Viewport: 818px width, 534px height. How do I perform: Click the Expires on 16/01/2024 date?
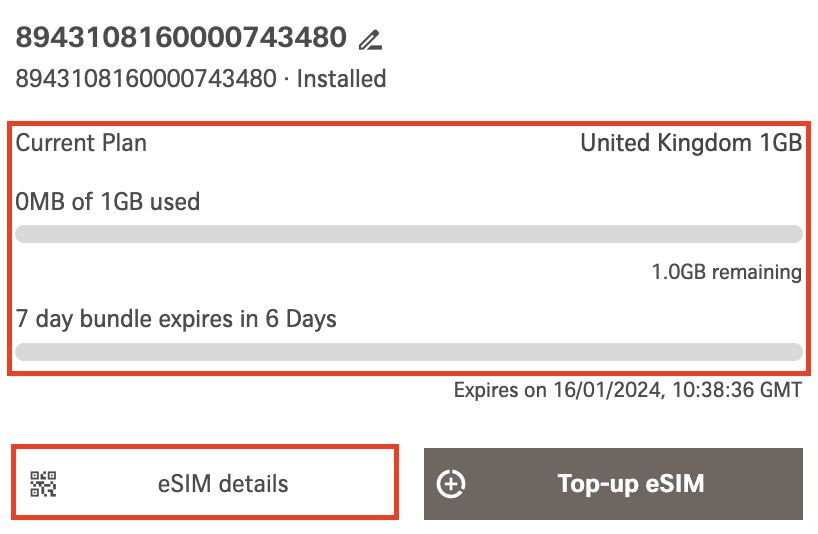(557, 390)
